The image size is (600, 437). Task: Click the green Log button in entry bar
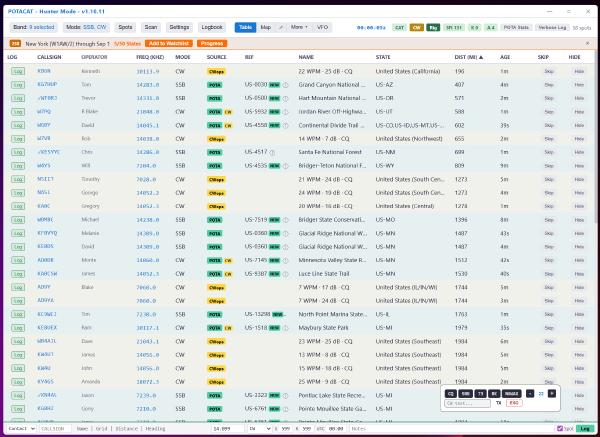click(x=585, y=429)
